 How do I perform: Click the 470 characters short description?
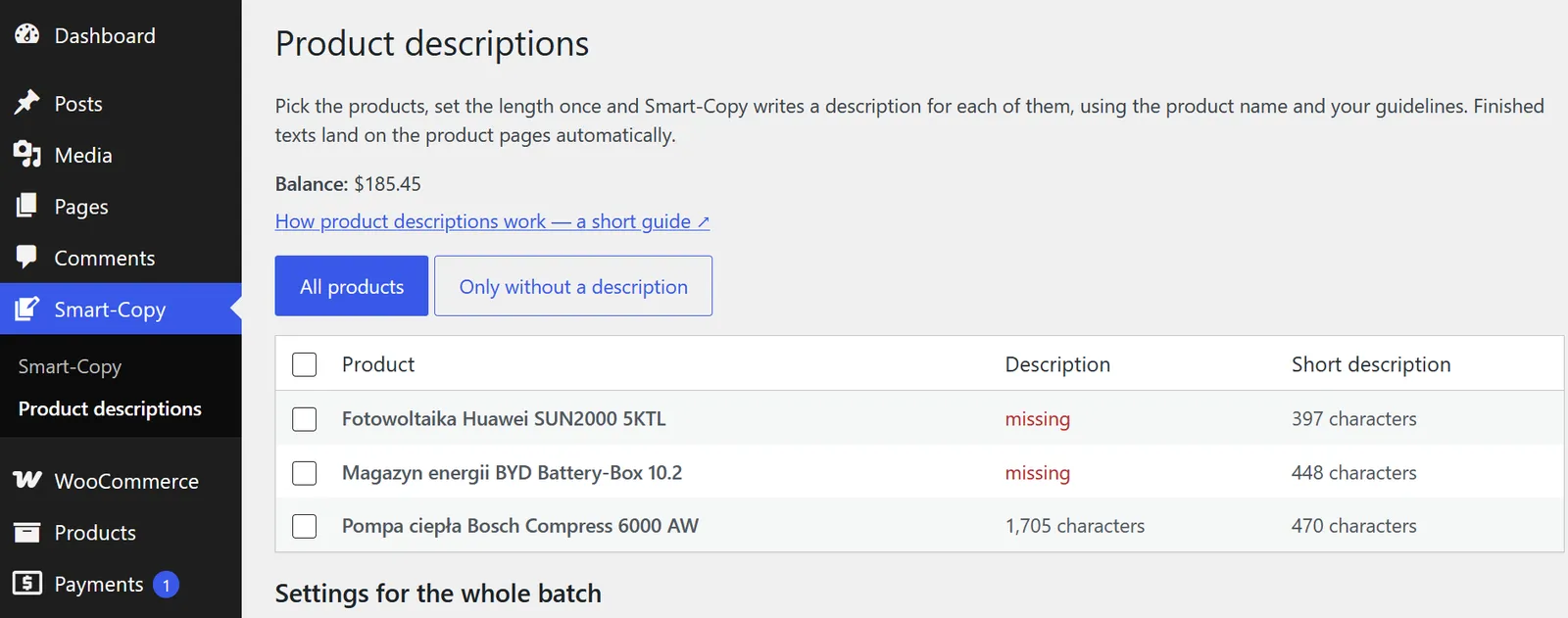click(1353, 526)
